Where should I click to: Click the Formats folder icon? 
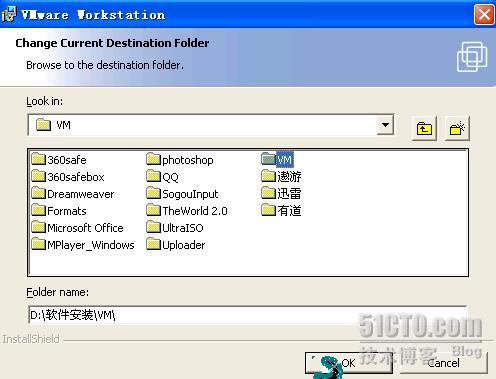tap(38, 210)
